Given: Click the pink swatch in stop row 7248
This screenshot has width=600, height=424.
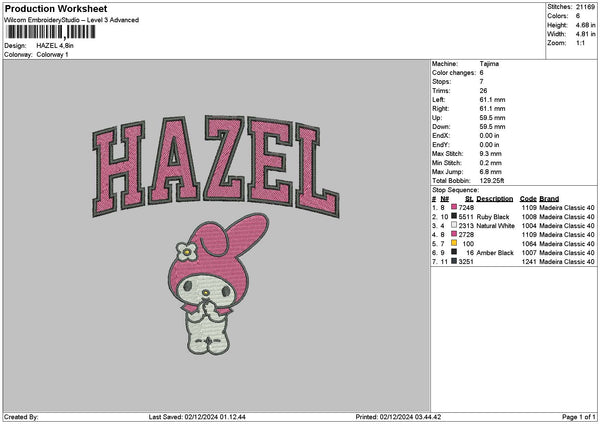Looking at the screenshot, I should [x=454, y=207].
